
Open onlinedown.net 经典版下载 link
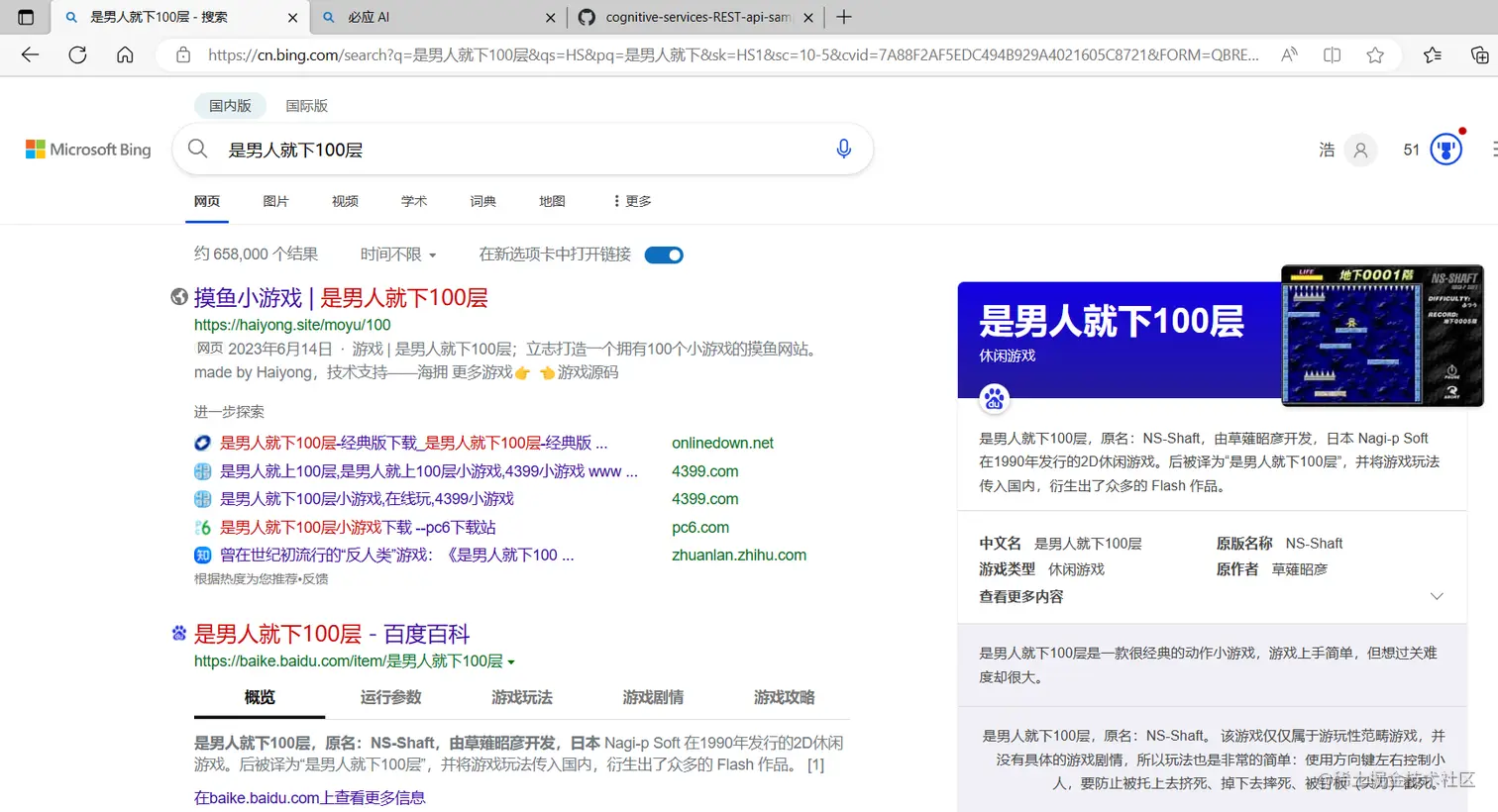click(x=414, y=444)
